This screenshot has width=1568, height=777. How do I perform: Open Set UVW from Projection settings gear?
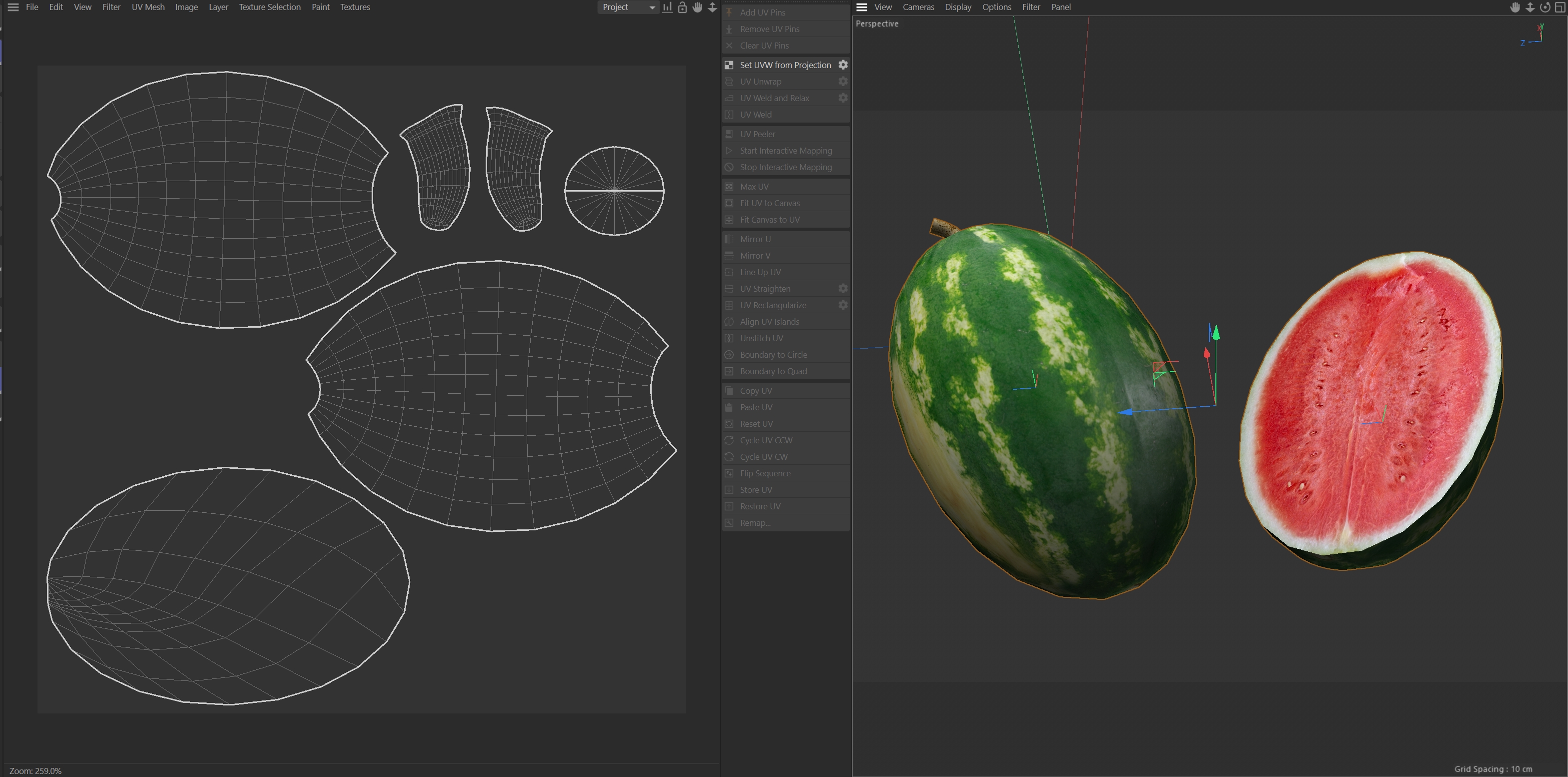click(x=843, y=65)
